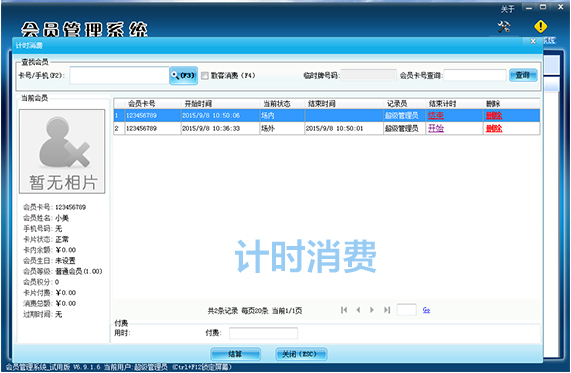Screen dimensions: 571x373
Task: Go to previous page of records
Action: tap(358, 310)
